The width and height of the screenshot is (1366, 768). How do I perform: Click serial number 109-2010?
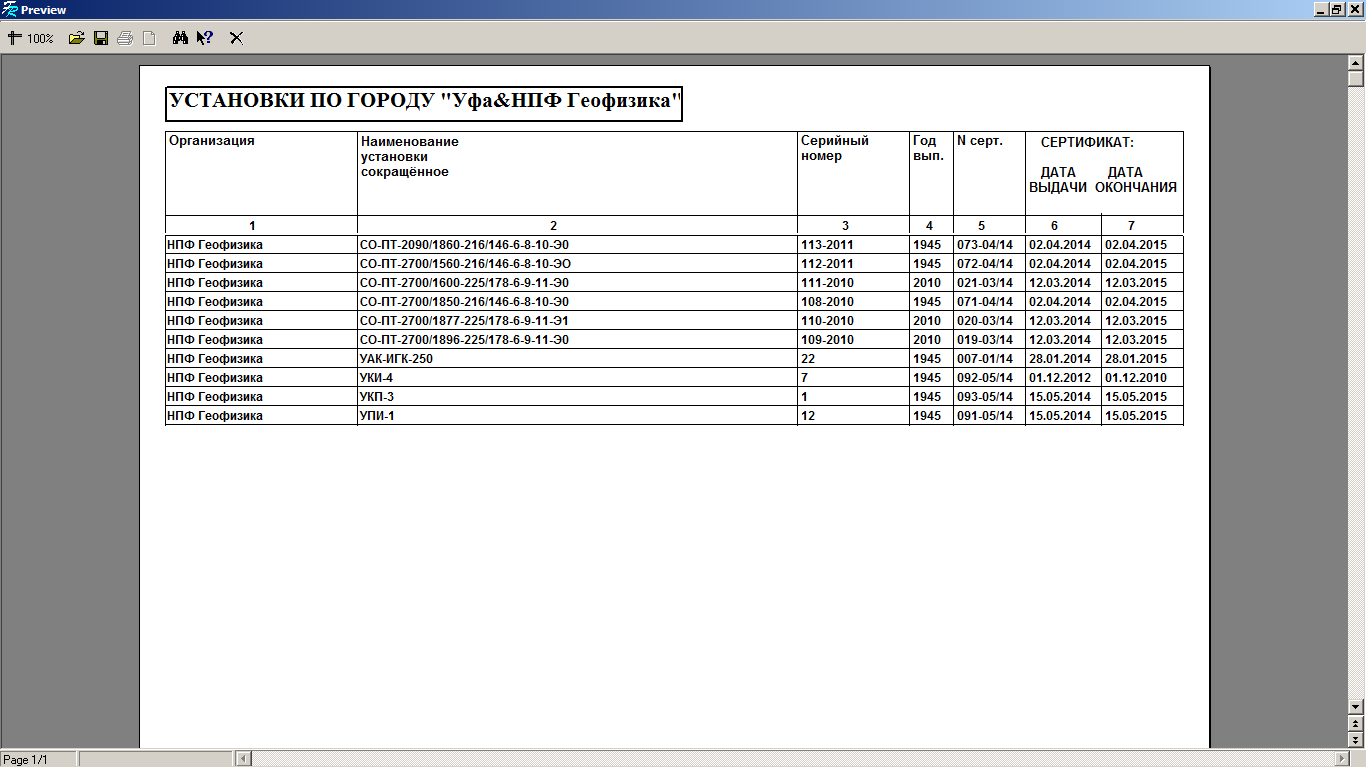coord(827,340)
